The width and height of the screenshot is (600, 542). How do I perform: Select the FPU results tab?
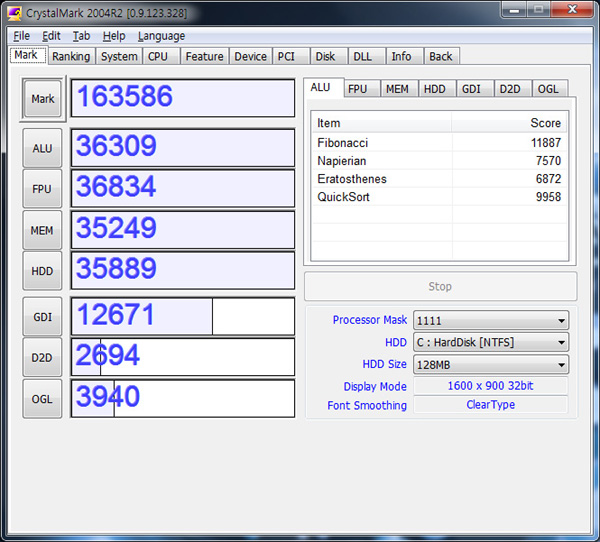(362, 89)
